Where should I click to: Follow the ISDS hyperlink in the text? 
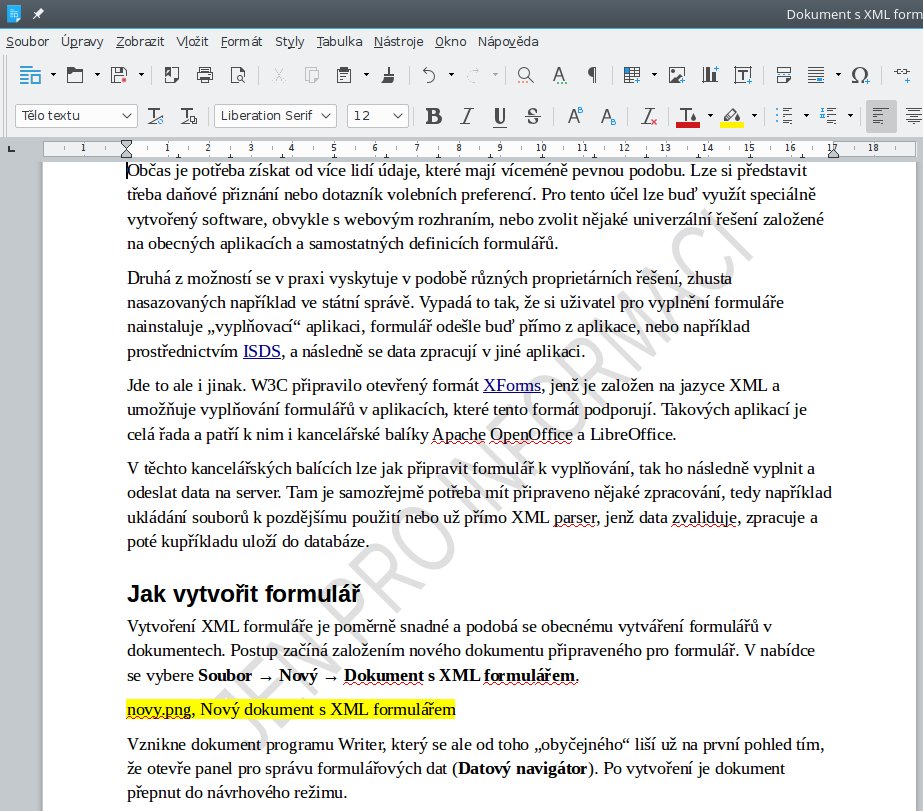point(262,352)
